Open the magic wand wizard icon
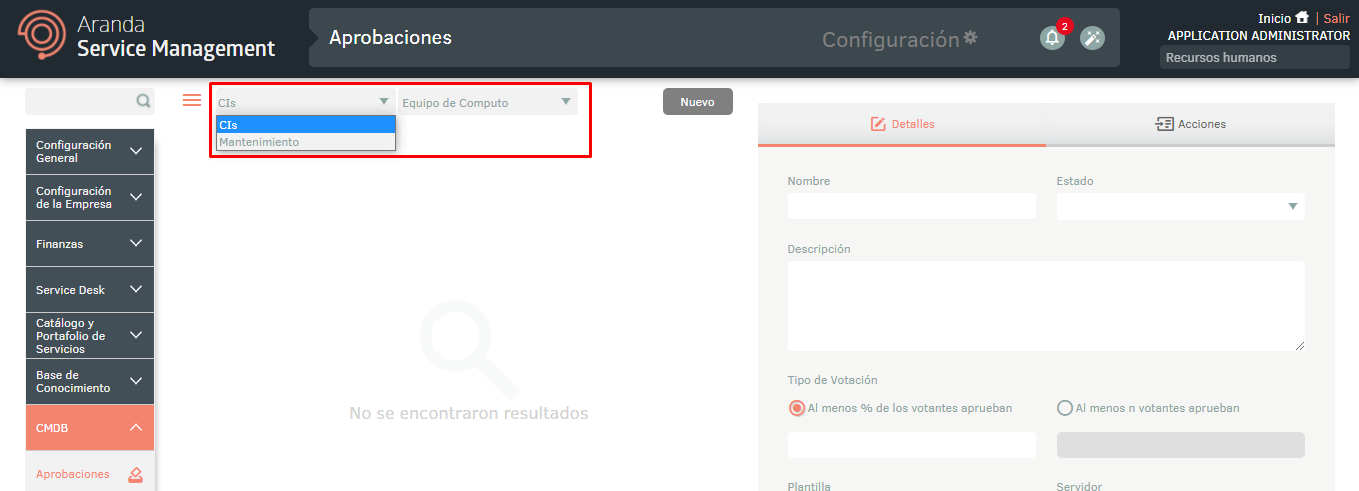This screenshot has width=1359, height=491. [x=1092, y=38]
